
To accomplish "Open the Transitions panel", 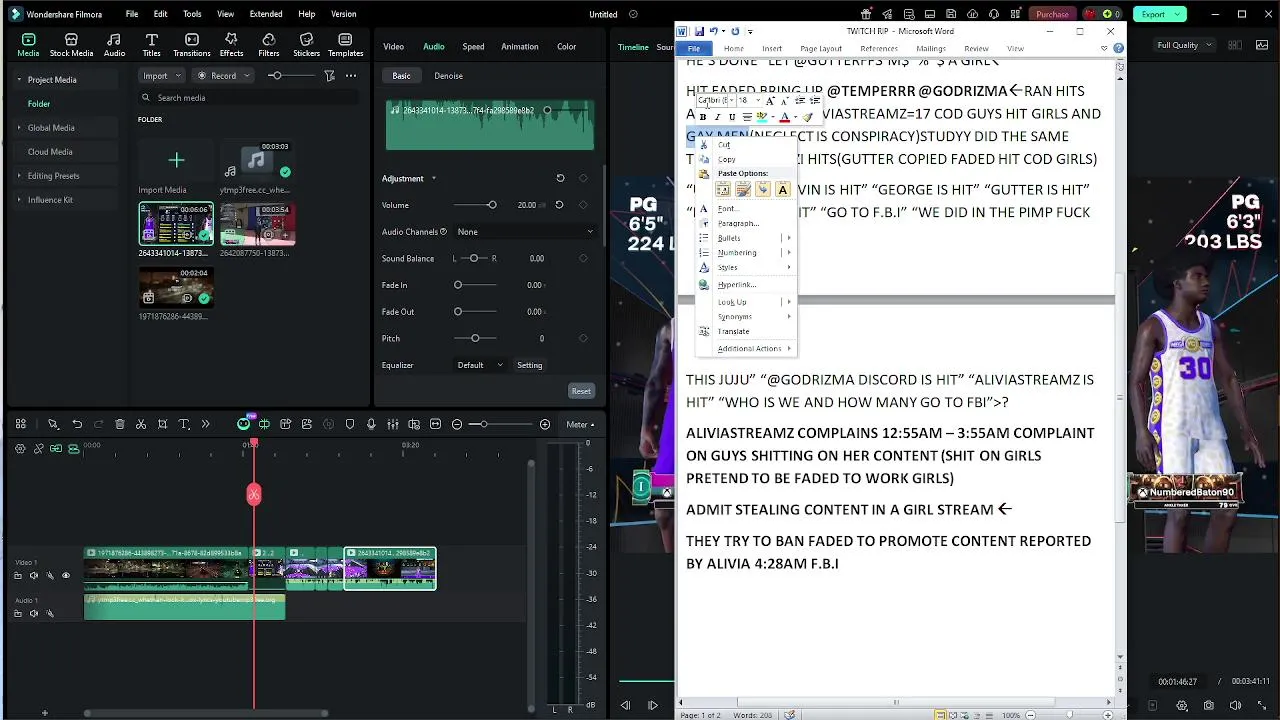I will tap(191, 45).
